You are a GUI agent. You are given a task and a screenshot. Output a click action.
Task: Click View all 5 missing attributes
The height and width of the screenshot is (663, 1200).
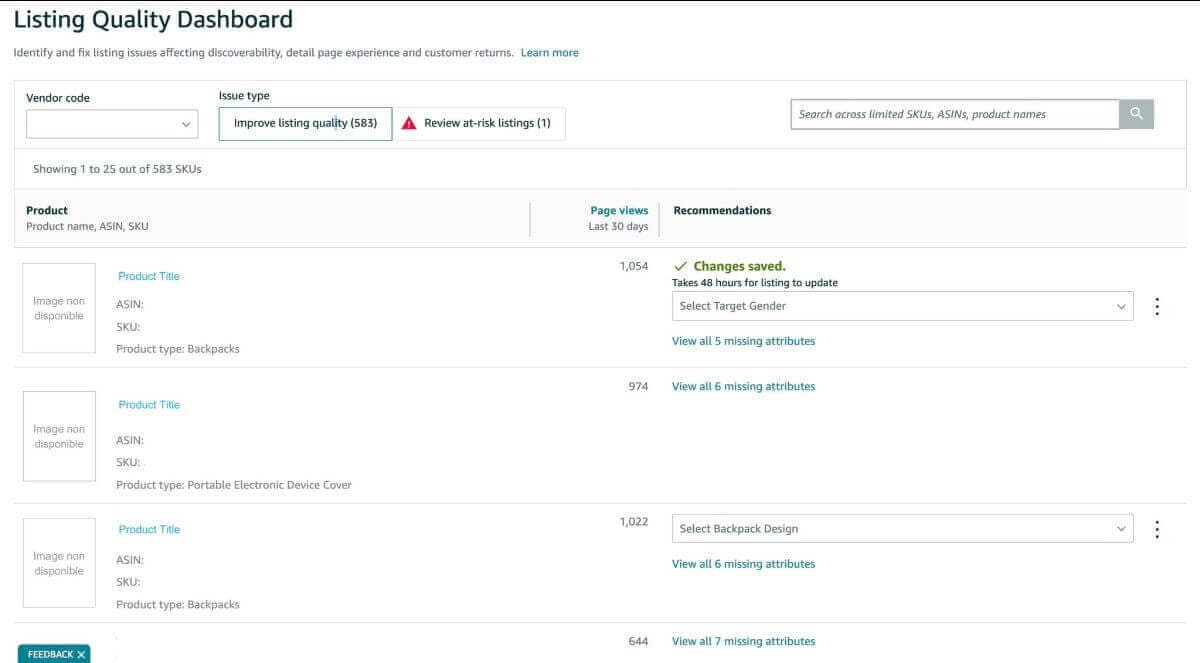[743, 341]
